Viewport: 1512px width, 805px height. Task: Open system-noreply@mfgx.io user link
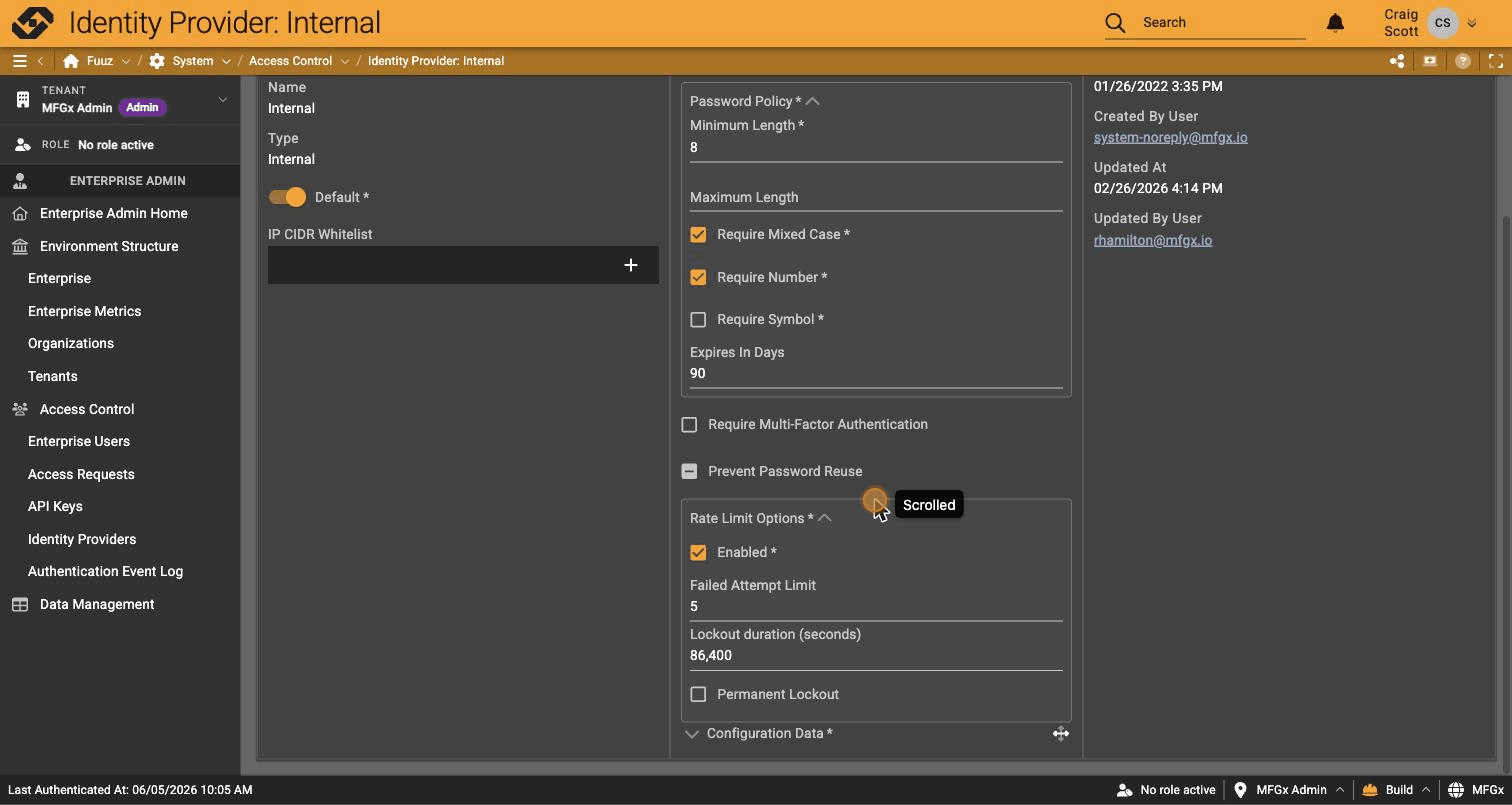1170,137
